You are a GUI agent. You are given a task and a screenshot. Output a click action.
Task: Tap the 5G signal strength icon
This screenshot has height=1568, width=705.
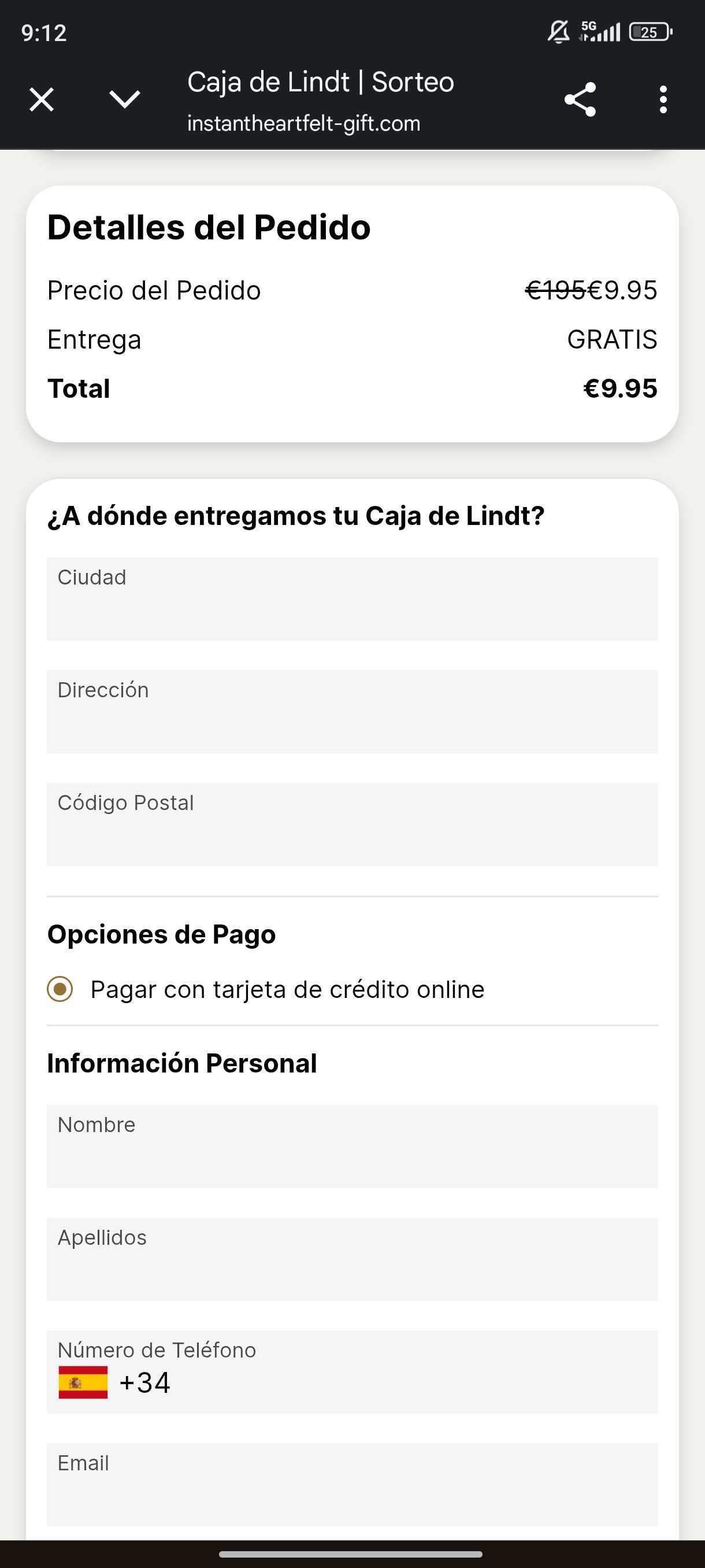coord(600,32)
